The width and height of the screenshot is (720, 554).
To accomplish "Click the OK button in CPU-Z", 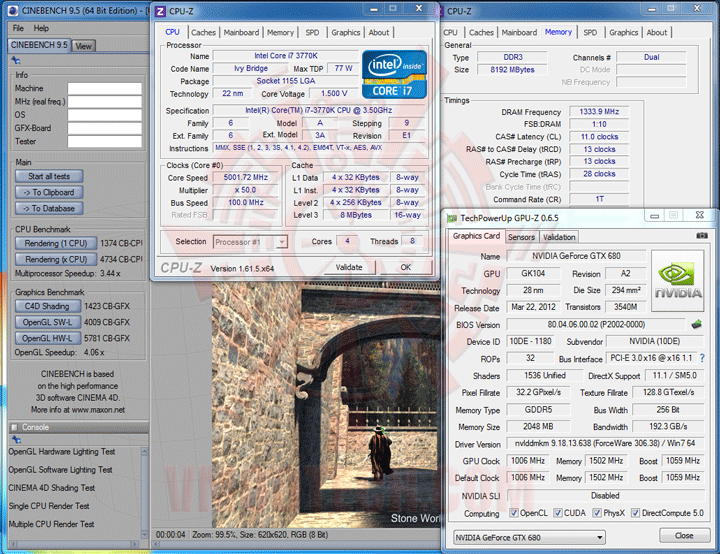I will [406, 267].
